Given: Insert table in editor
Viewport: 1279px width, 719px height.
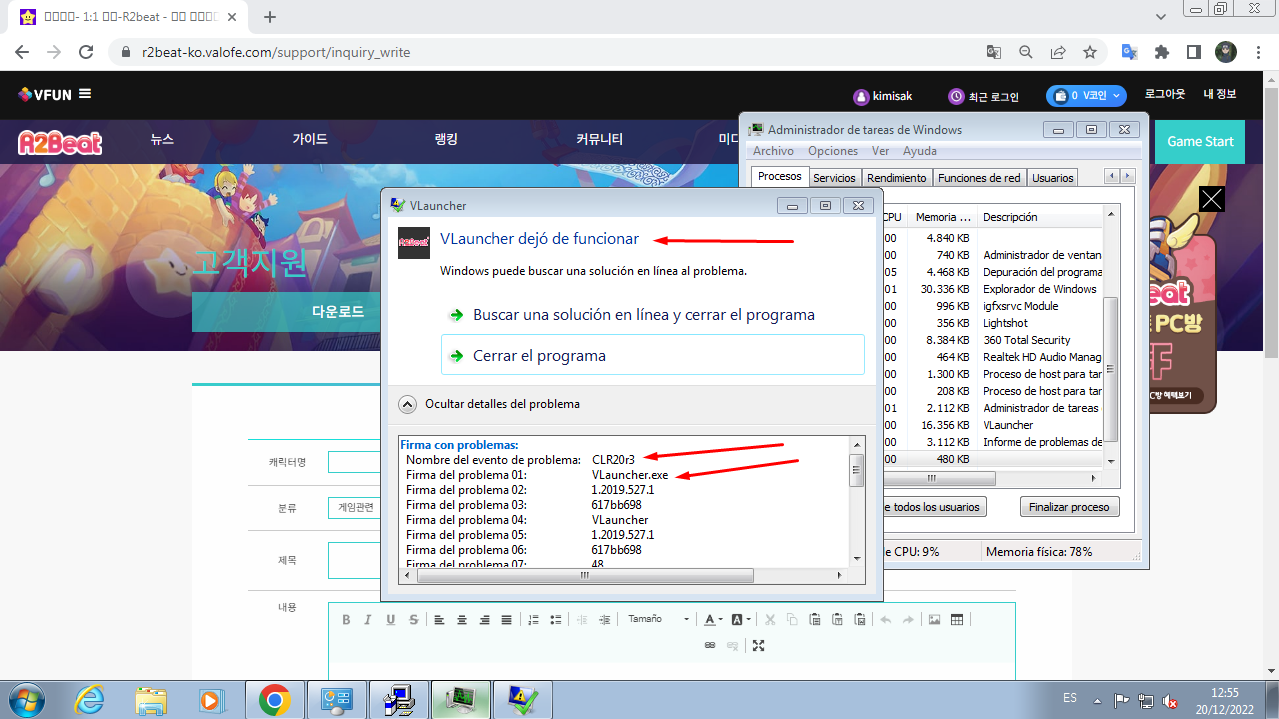Looking at the screenshot, I should (x=957, y=620).
